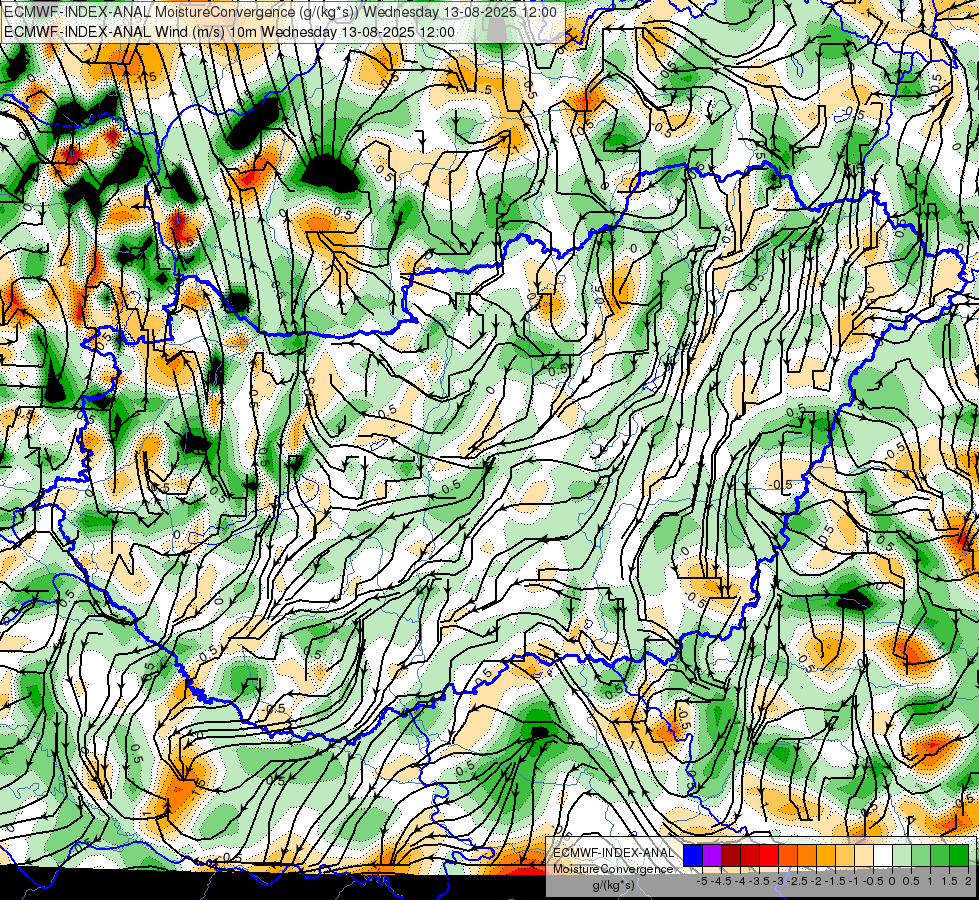This screenshot has width=979, height=900.
Task: Click the blue swatch in the legend
Action: tap(693, 855)
